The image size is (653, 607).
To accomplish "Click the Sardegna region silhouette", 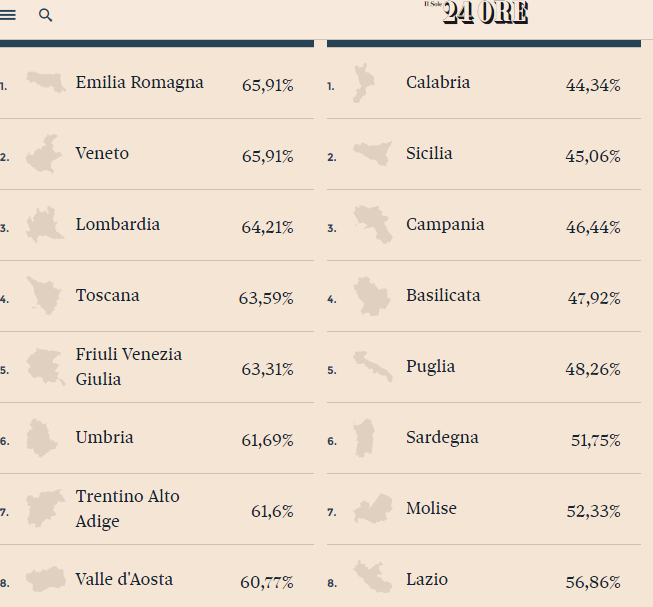I will [x=364, y=438].
